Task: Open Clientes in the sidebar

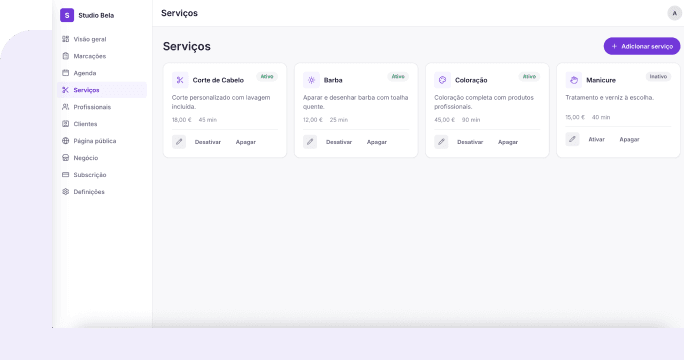Action: coord(102,124)
